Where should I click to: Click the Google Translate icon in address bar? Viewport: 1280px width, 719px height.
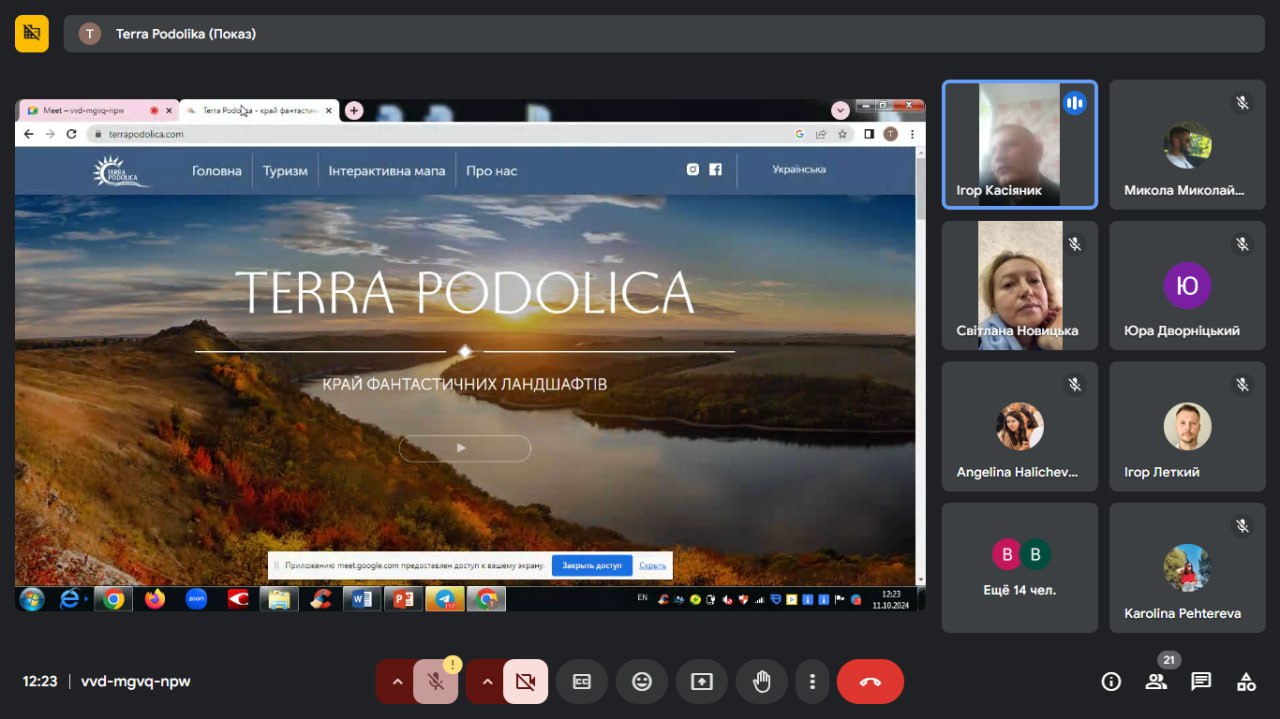click(800, 134)
